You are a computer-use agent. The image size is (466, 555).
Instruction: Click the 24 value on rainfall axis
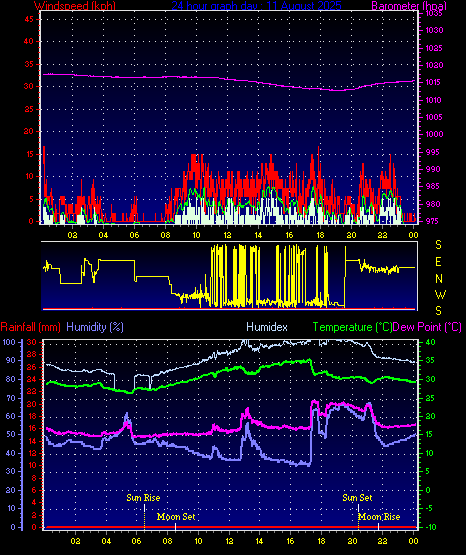coord(32,379)
